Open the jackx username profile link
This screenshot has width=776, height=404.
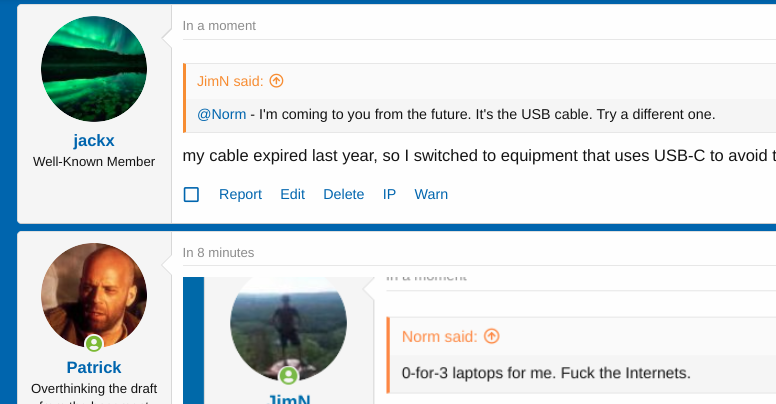(x=94, y=140)
